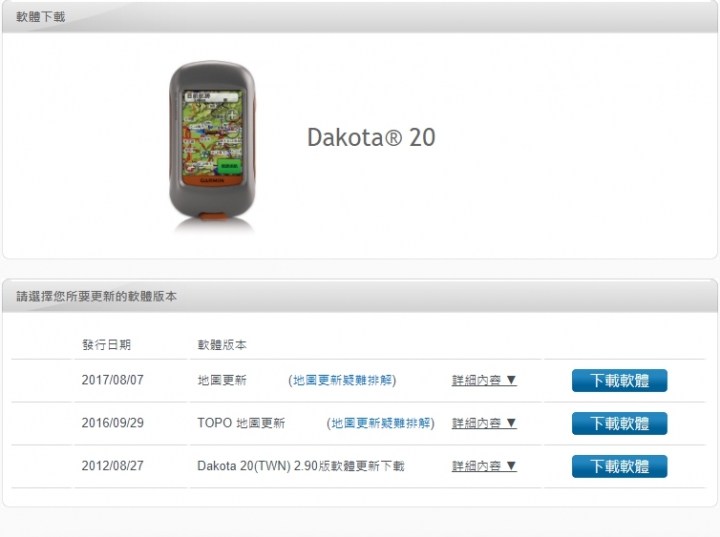The image size is (720, 537).
Task: Download the 2017/08/07 map update software
Action: [619, 380]
